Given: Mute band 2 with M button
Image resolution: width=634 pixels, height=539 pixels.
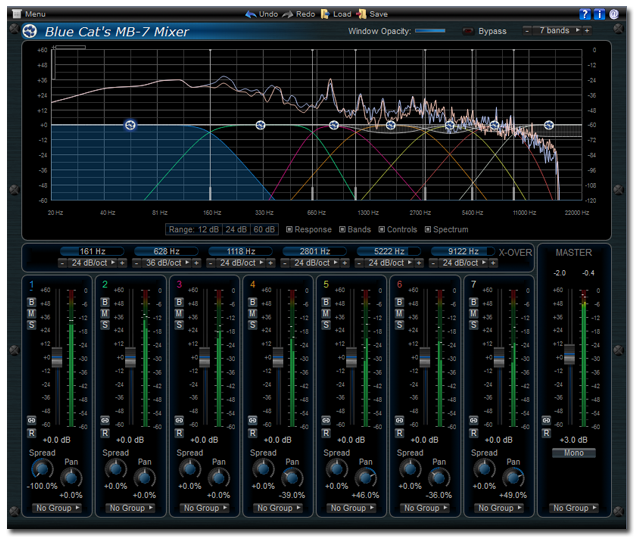Looking at the screenshot, I should point(105,313).
